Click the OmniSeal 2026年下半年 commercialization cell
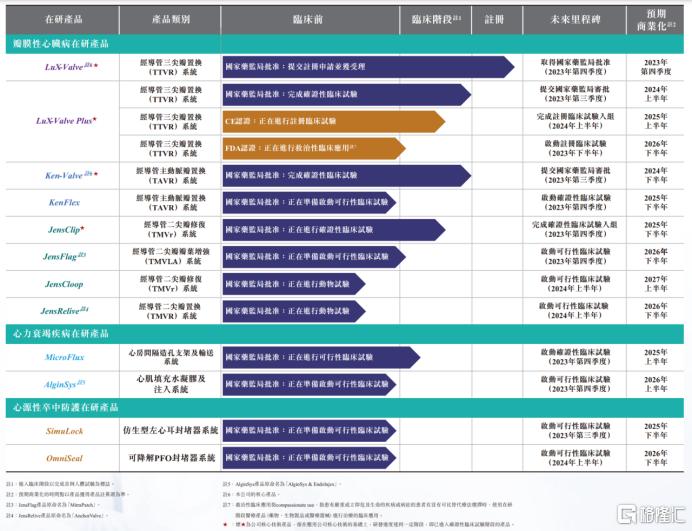692x531 pixels. 656,458
